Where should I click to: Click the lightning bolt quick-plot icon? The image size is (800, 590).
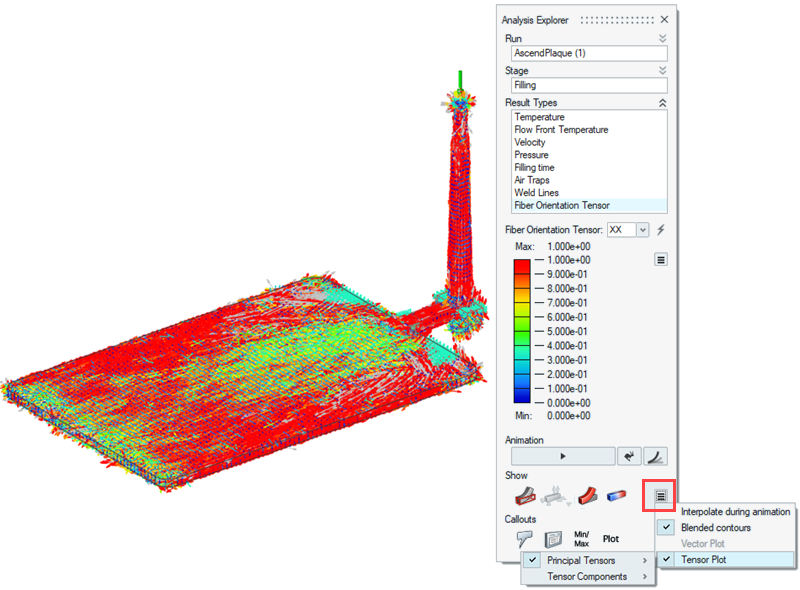[660, 230]
